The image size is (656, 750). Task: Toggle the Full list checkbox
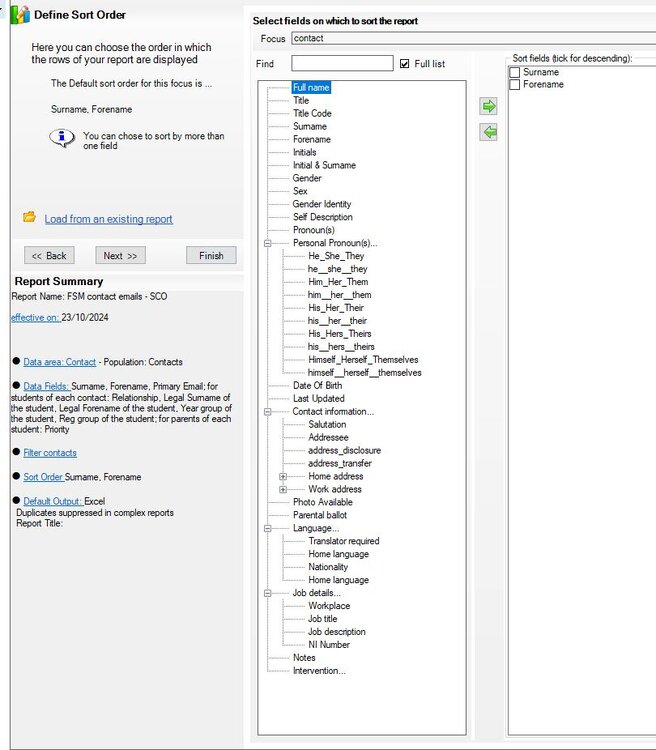pos(404,64)
